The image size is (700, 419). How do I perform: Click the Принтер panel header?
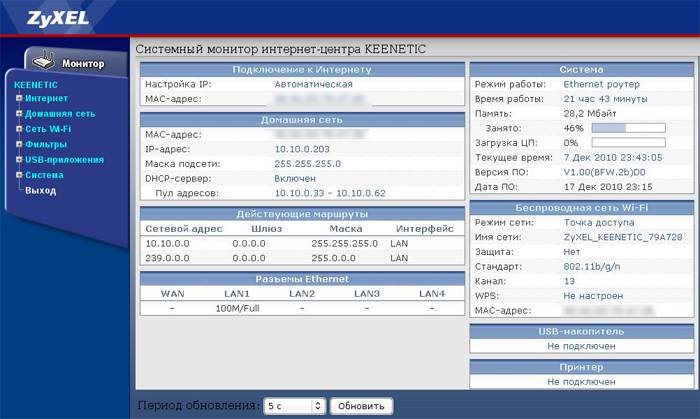tap(582, 367)
